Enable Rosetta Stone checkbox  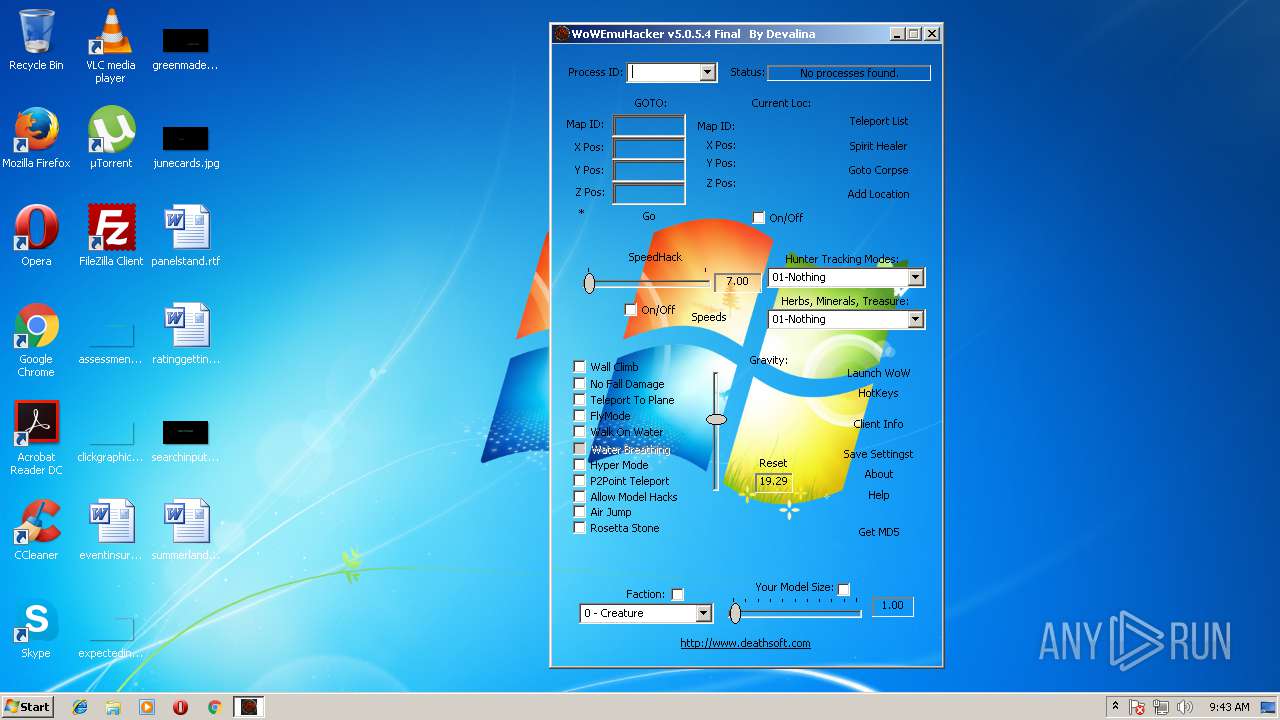(579, 527)
